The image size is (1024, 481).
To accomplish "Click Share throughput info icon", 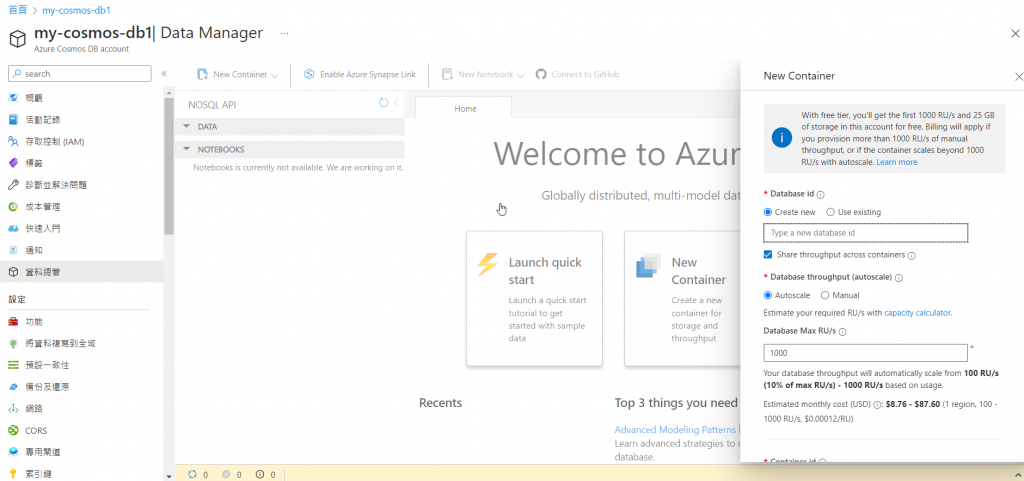I will [x=911, y=255].
